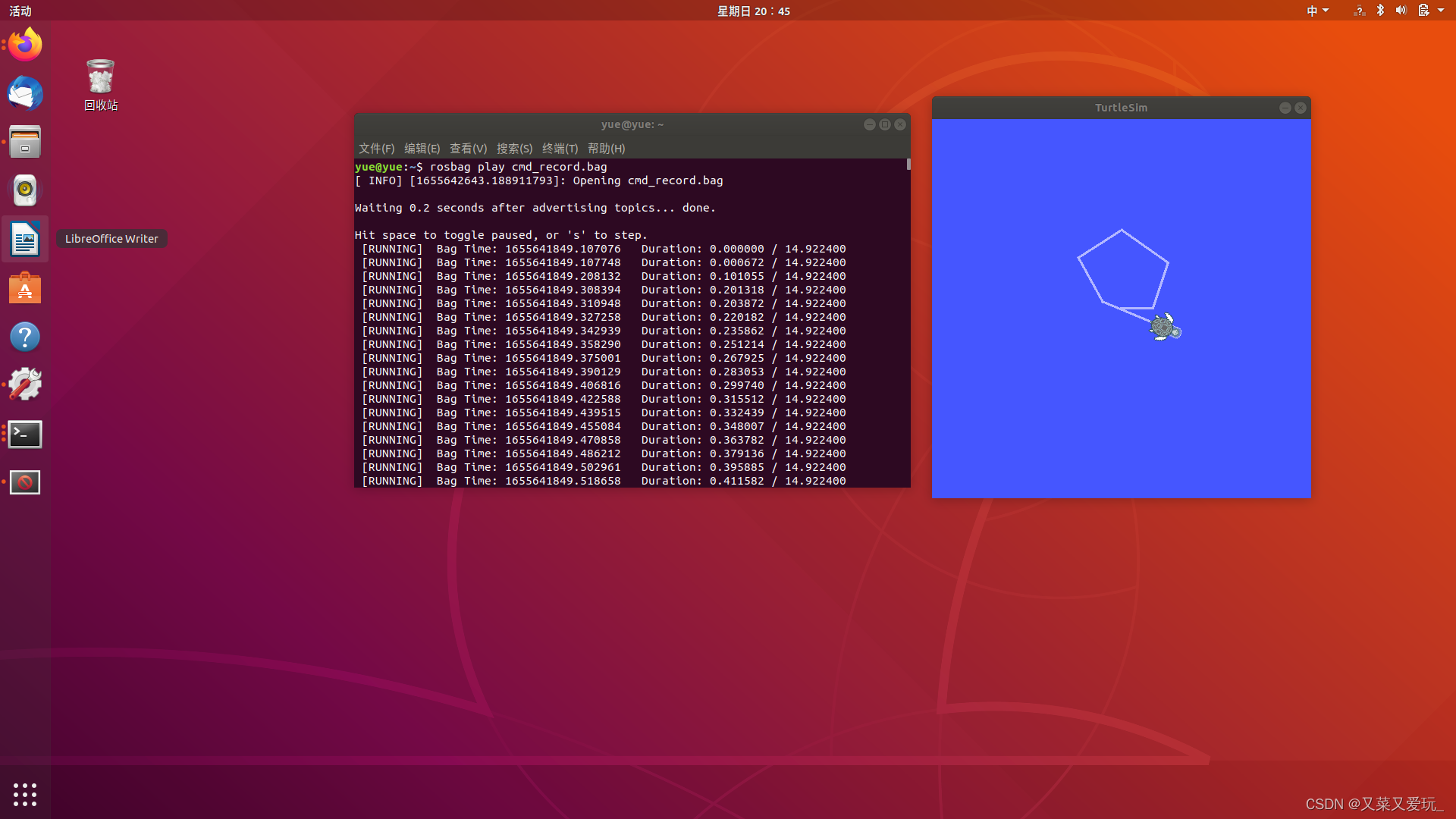Expand the input method 中 dropdown

pos(1317,11)
